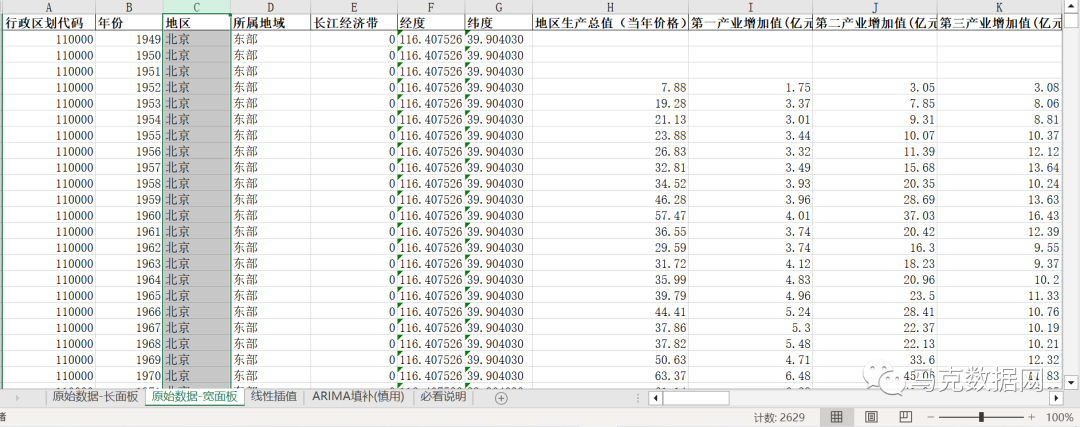Click the 计数: 2629 status bar entry
The width and height of the screenshot is (1080, 427).
pyautogui.click(x=780, y=417)
